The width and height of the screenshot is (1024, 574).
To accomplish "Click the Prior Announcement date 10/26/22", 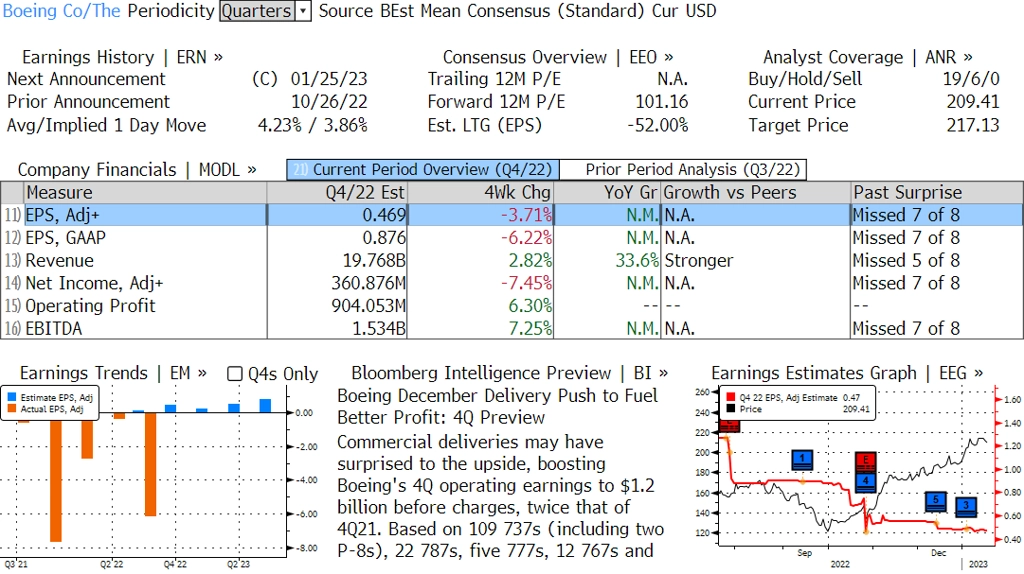I will tap(329, 102).
